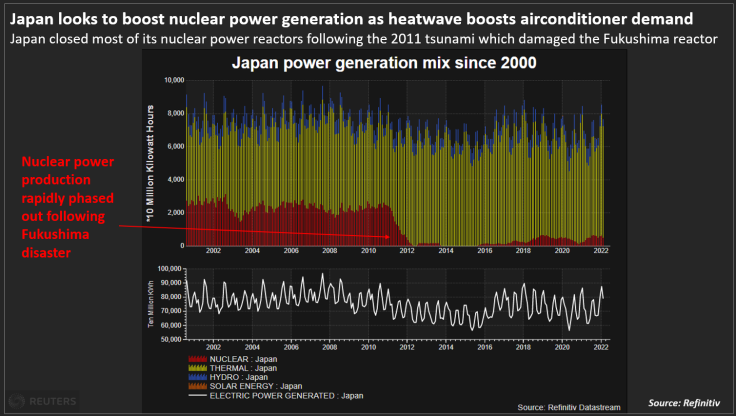736x416 pixels.
Task: Click the 2022 label under upper chart
Action: (601, 251)
